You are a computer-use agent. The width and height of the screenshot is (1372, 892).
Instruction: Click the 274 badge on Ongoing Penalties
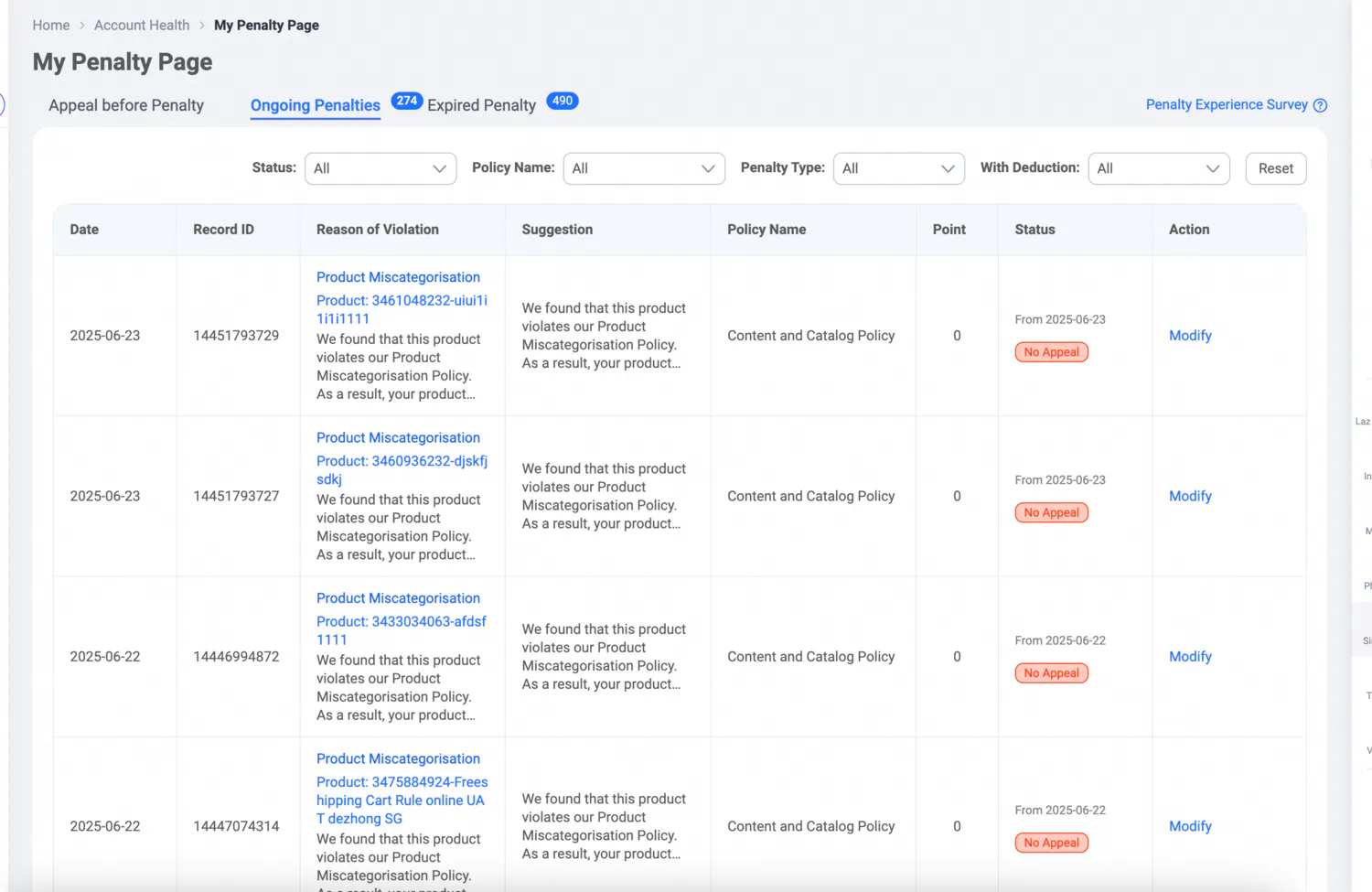click(x=407, y=101)
